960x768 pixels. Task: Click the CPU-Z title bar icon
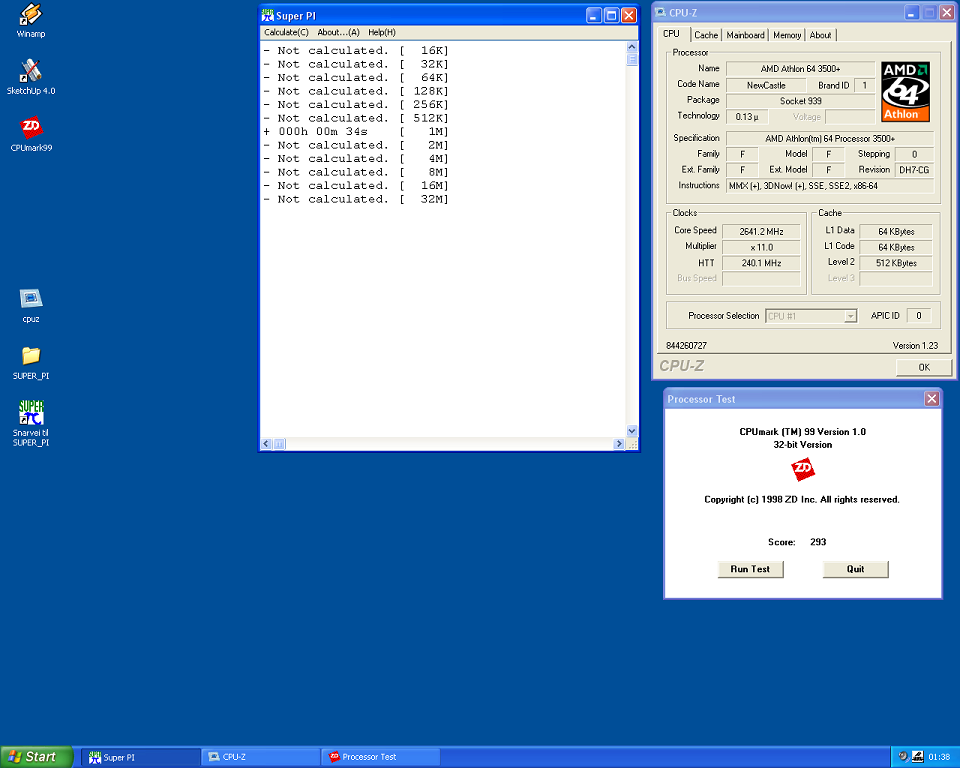(x=661, y=12)
